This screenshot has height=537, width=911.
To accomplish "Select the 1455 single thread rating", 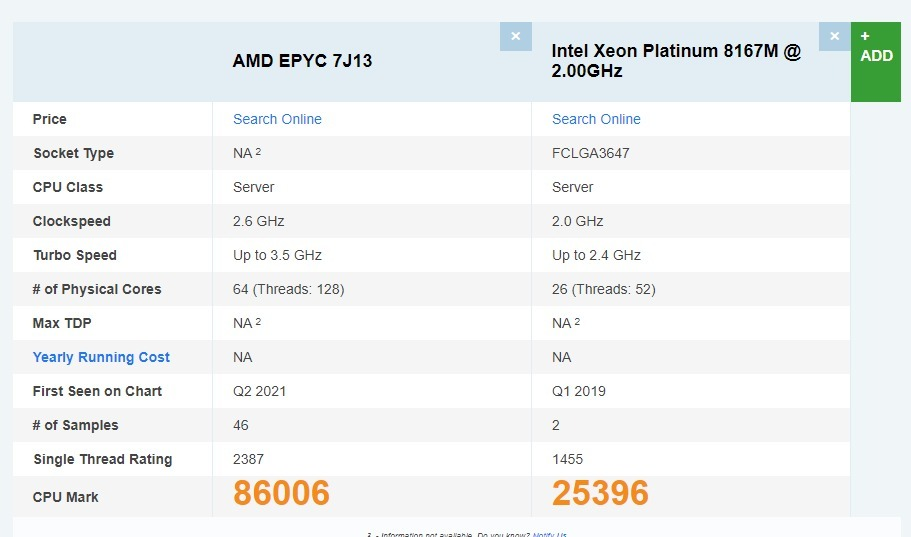I will tap(567, 459).
